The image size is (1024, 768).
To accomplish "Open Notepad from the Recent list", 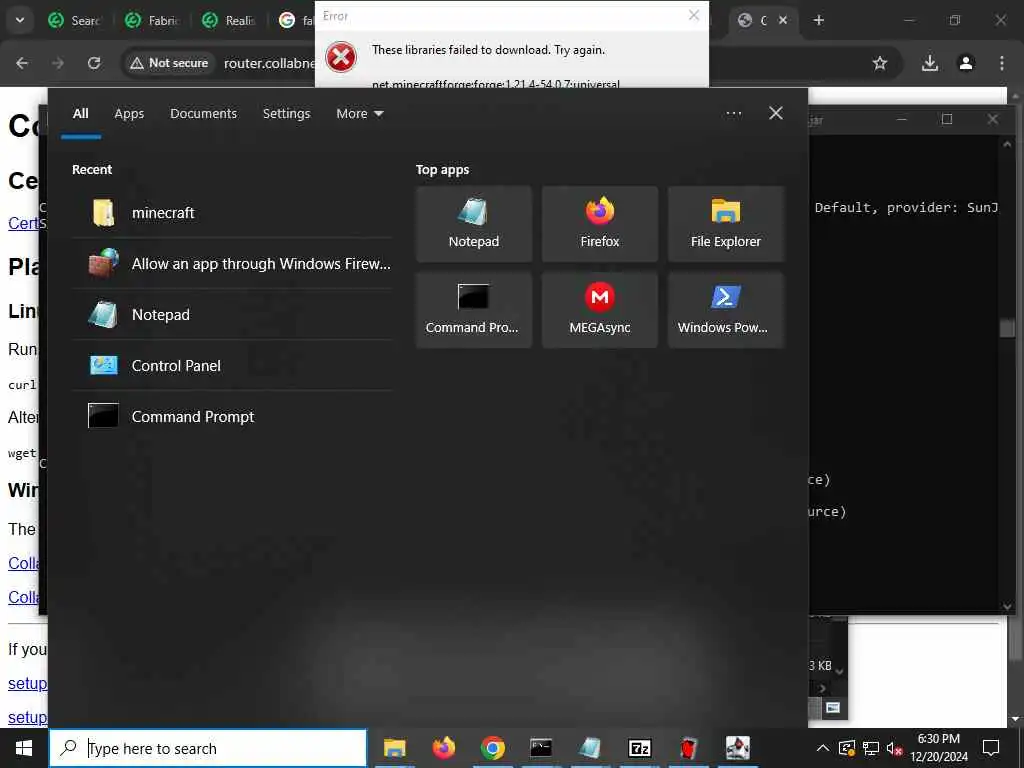I will coord(232,315).
